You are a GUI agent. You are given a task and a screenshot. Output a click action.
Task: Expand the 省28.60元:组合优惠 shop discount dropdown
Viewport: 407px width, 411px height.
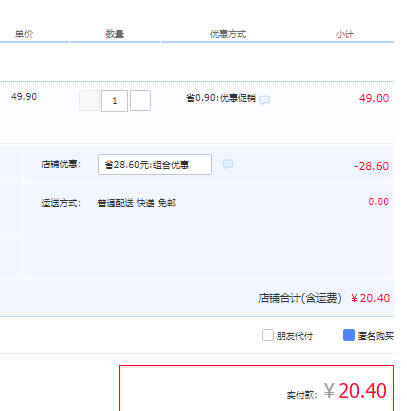155,164
